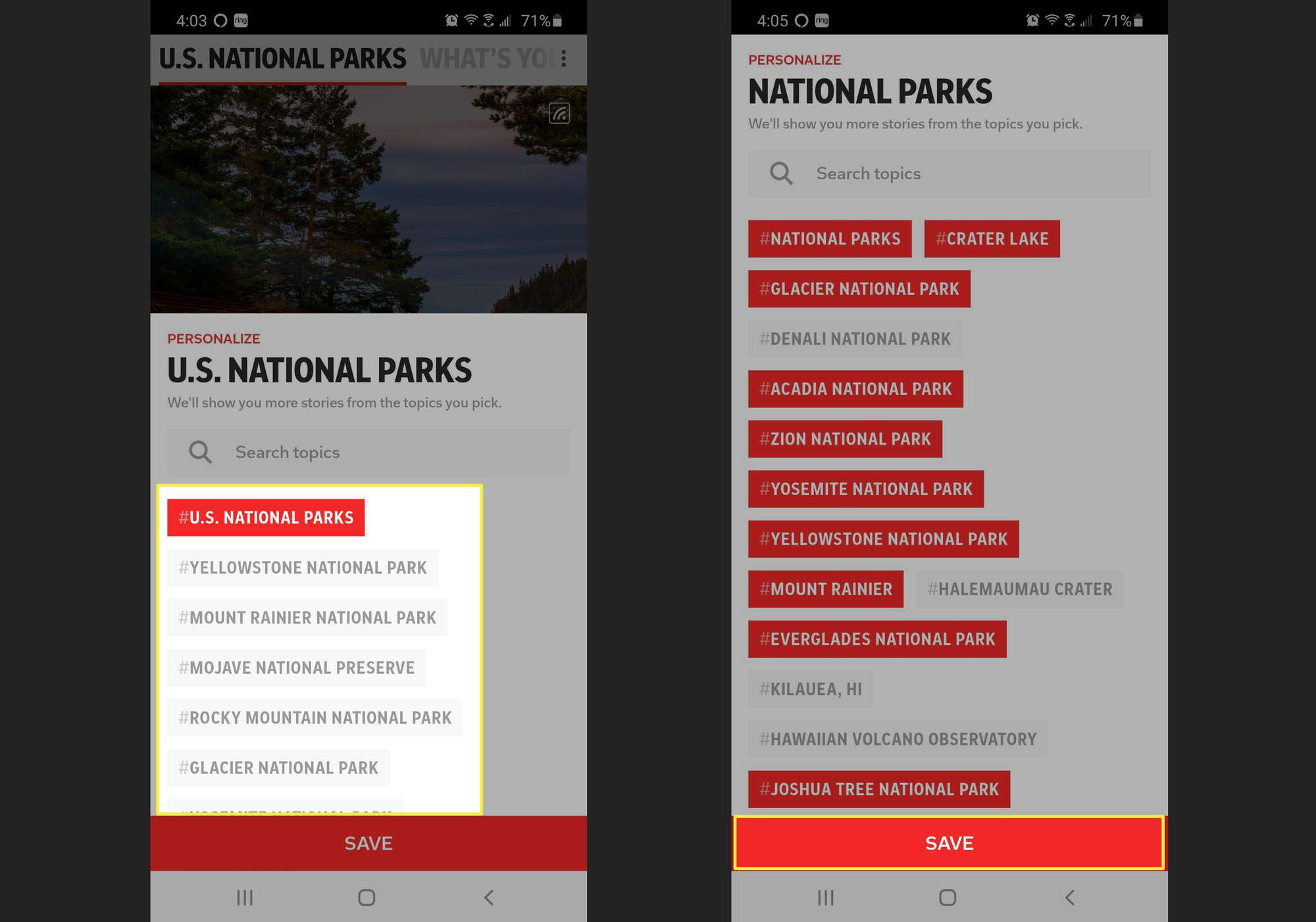Screen dimensions: 1316x922
Task: Toggle the #JOSHUA TREE NATIONAL PARK topic
Action: (x=879, y=788)
